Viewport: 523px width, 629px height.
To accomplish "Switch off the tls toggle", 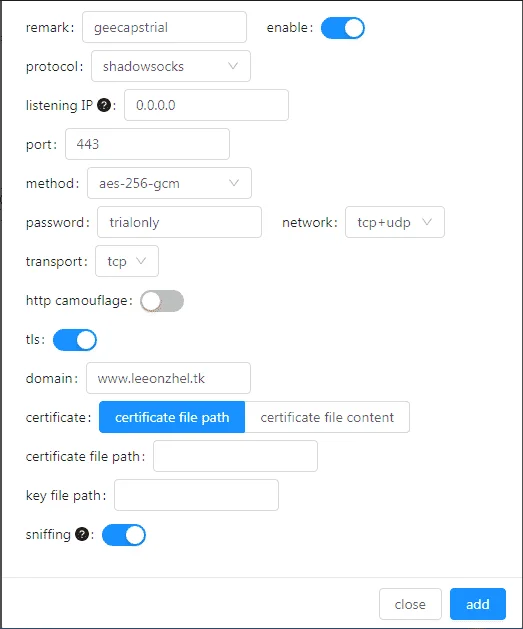I will (75, 340).
